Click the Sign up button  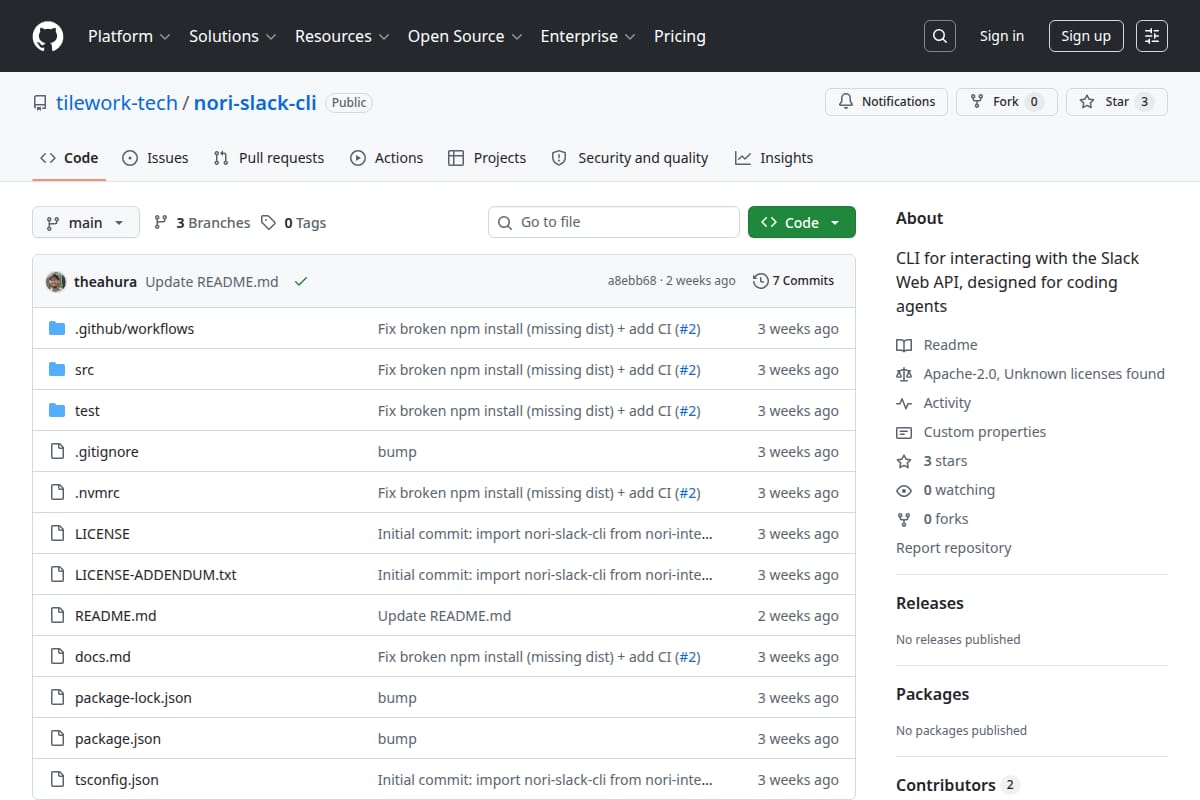[x=1086, y=36]
